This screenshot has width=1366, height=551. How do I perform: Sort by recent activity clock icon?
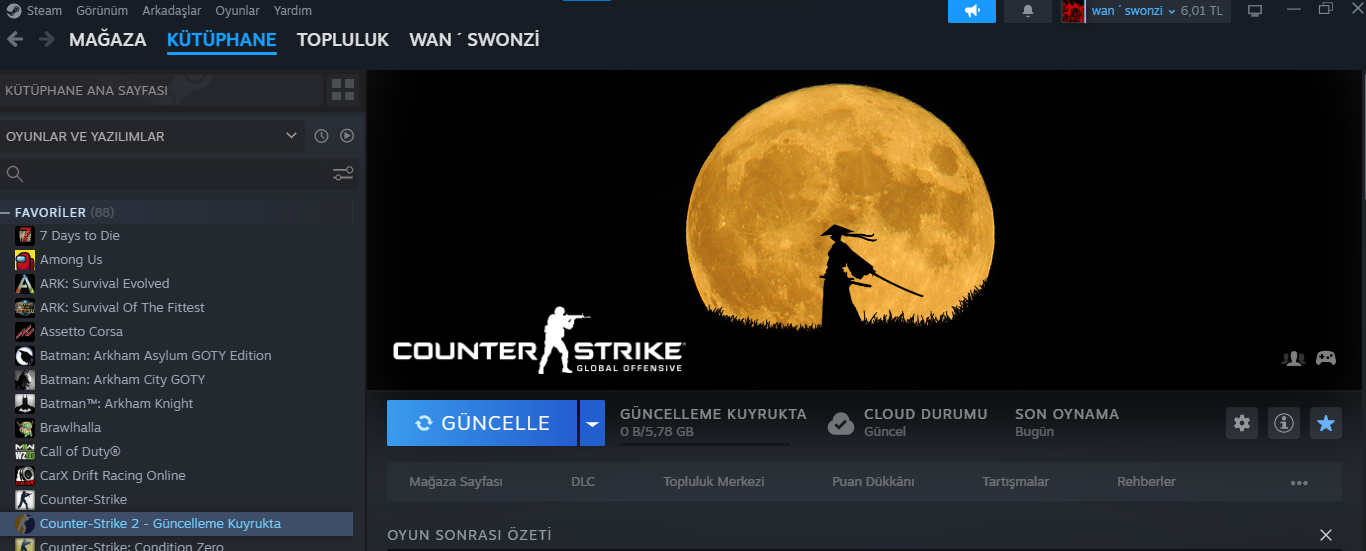(x=321, y=136)
